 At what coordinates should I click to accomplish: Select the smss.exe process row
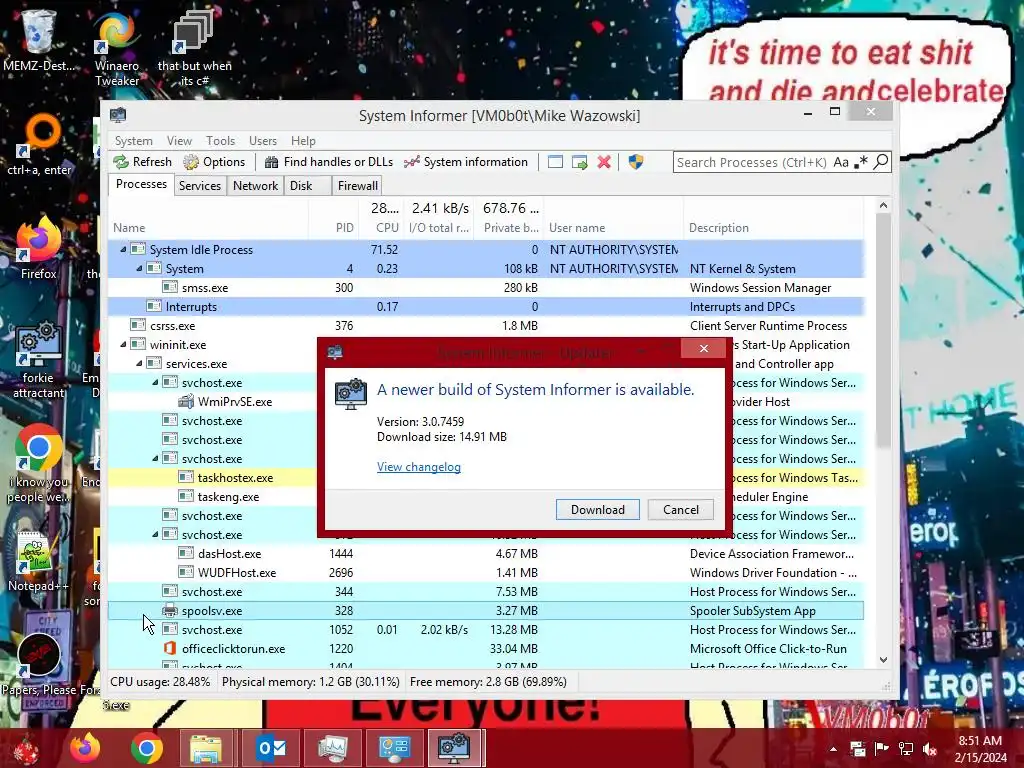[486, 287]
